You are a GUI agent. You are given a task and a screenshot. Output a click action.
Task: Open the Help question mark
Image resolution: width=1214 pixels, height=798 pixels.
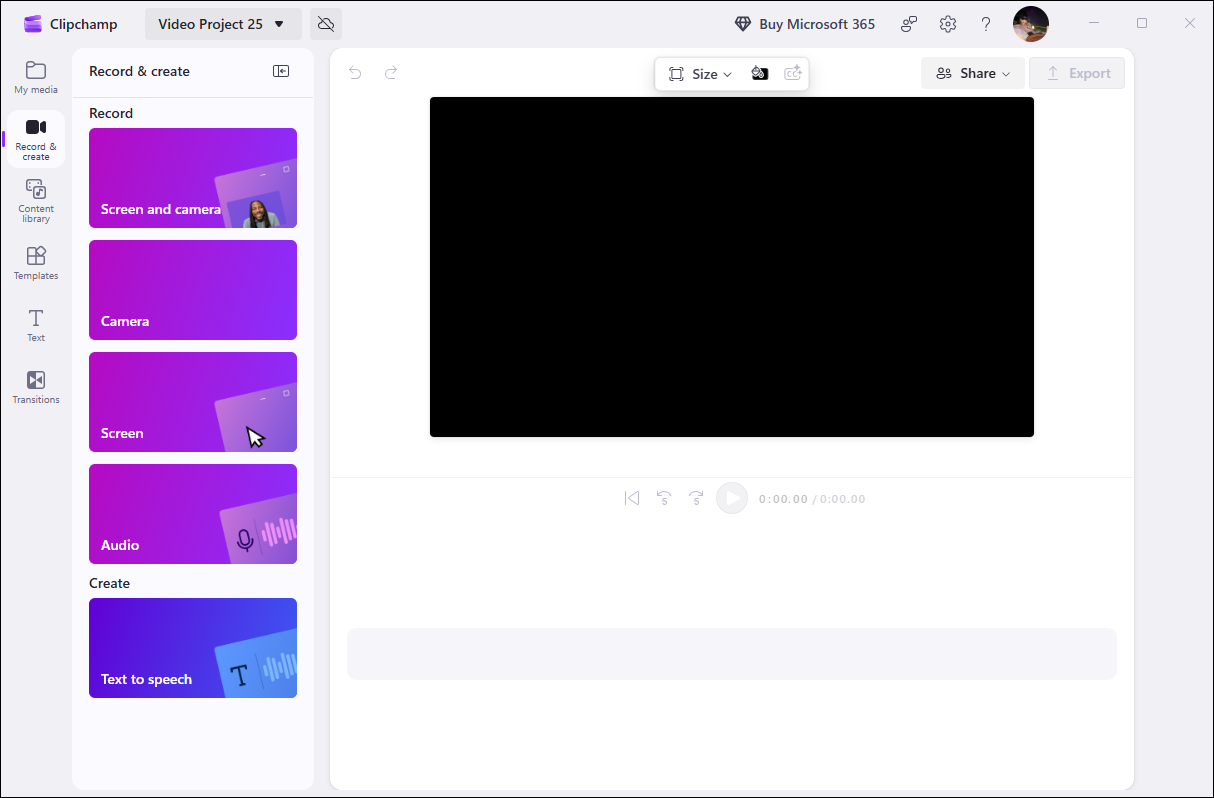coord(986,24)
